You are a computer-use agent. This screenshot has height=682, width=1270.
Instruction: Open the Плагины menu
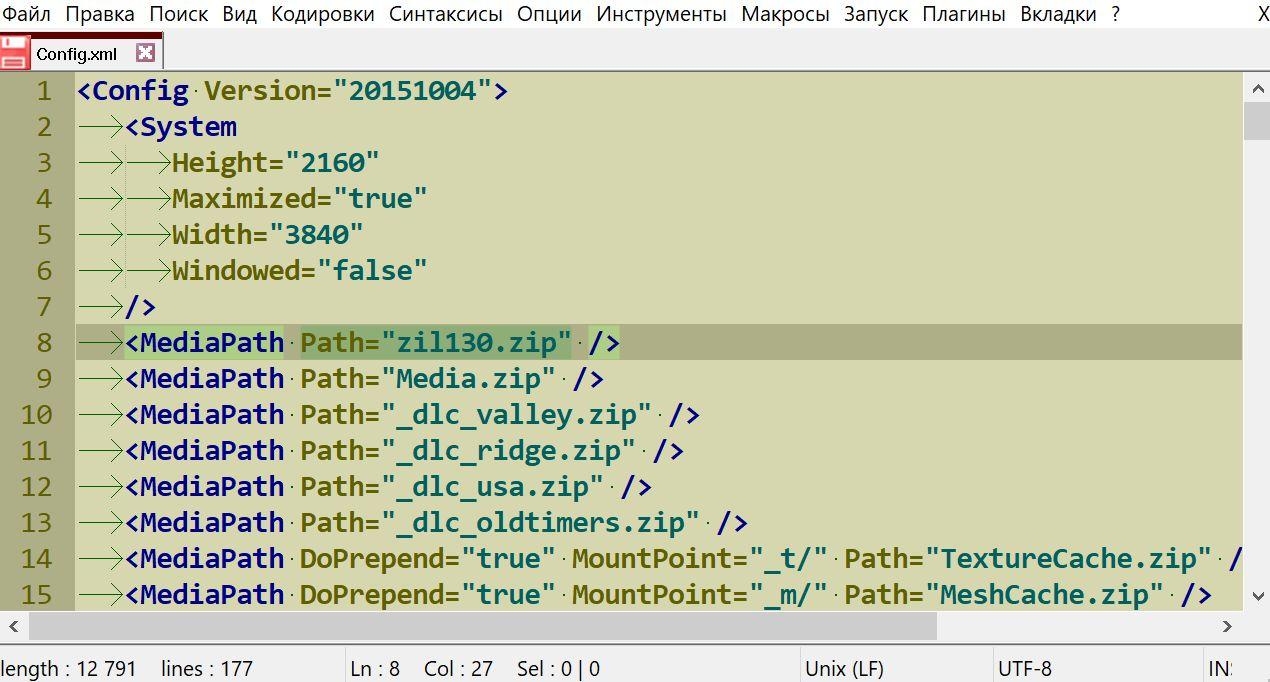coord(964,14)
